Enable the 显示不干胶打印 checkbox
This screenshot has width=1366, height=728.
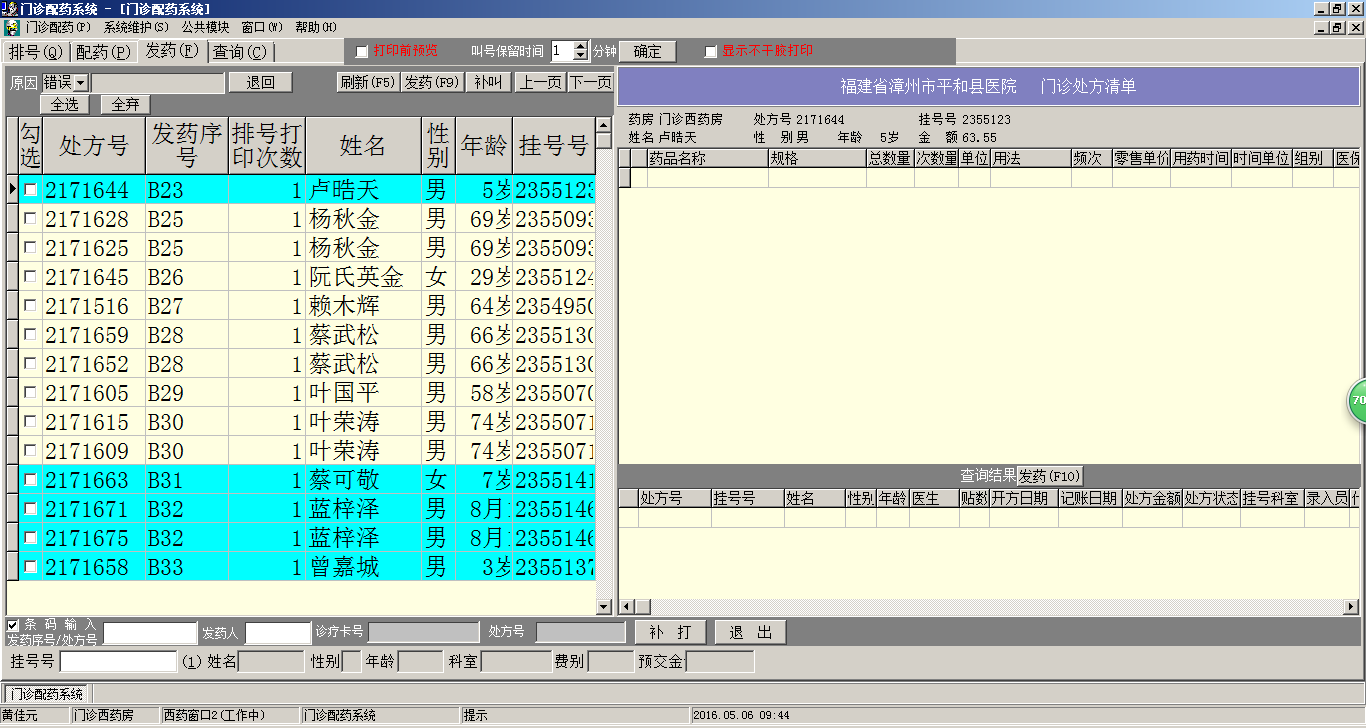[x=711, y=51]
